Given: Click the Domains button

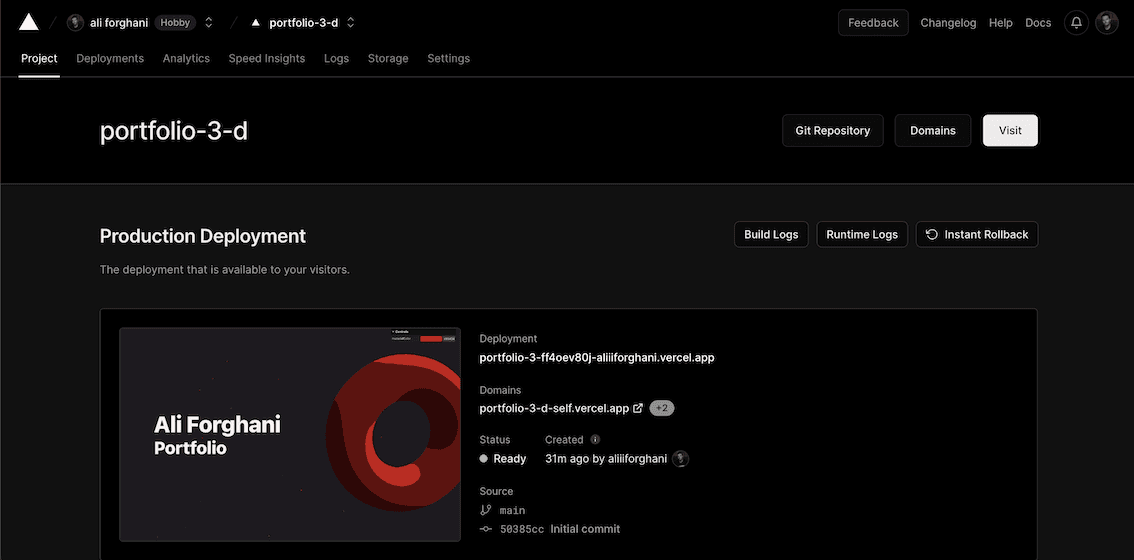Looking at the screenshot, I should [932, 130].
